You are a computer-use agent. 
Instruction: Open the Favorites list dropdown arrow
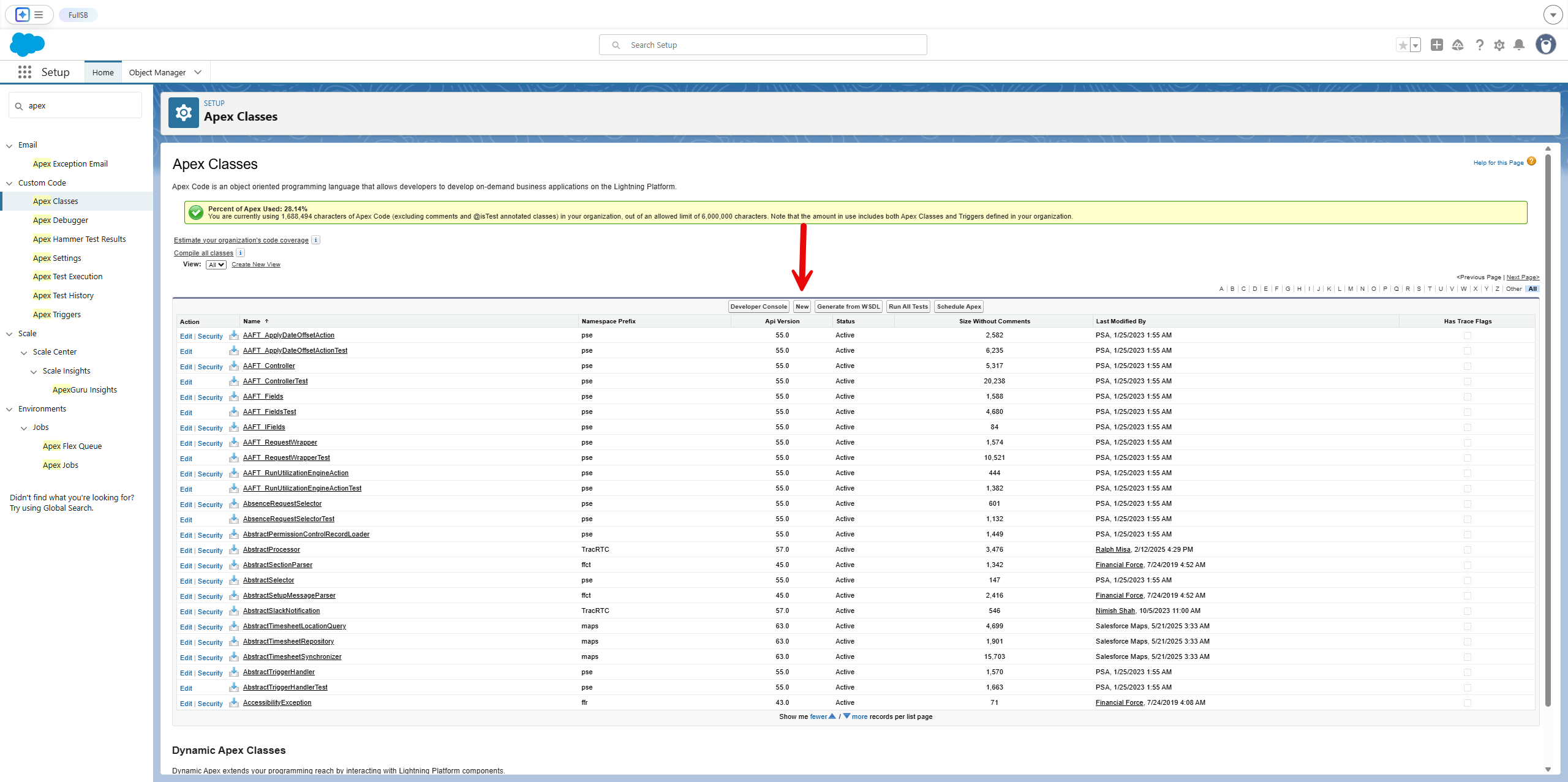[x=1415, y=45]
